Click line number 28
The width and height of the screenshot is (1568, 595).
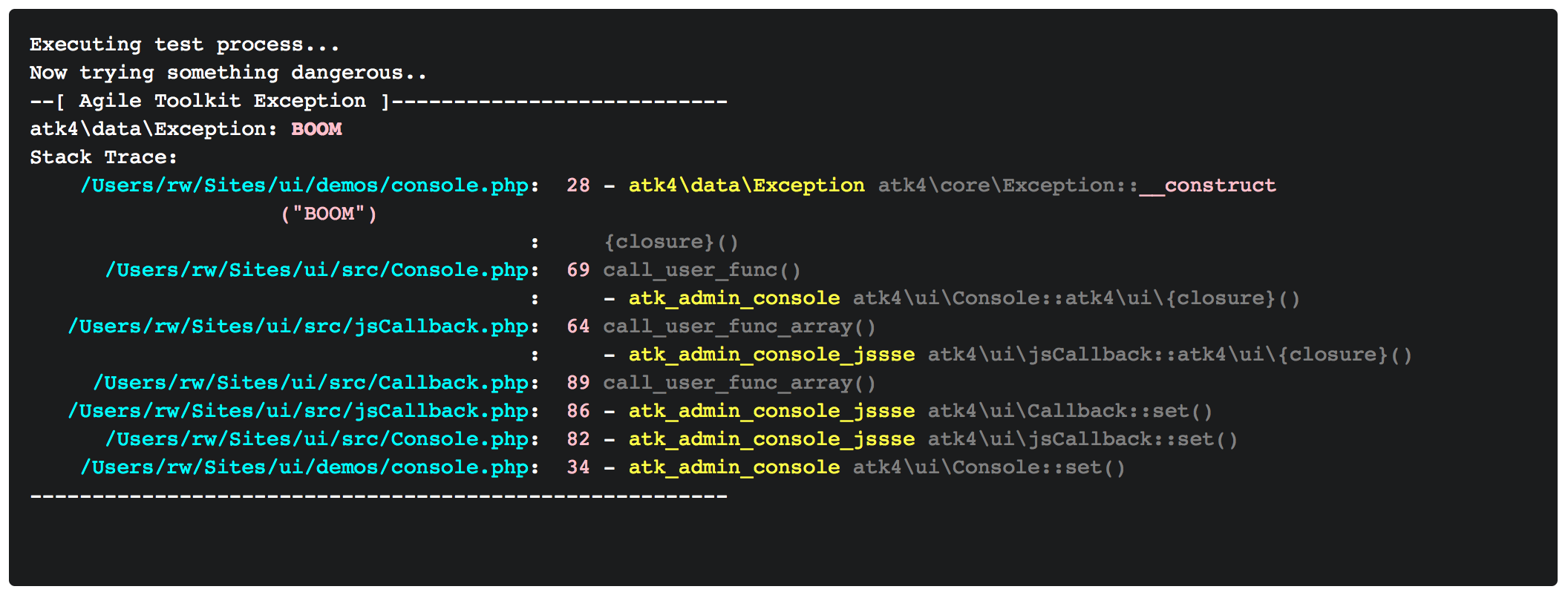tap(578, 185)
